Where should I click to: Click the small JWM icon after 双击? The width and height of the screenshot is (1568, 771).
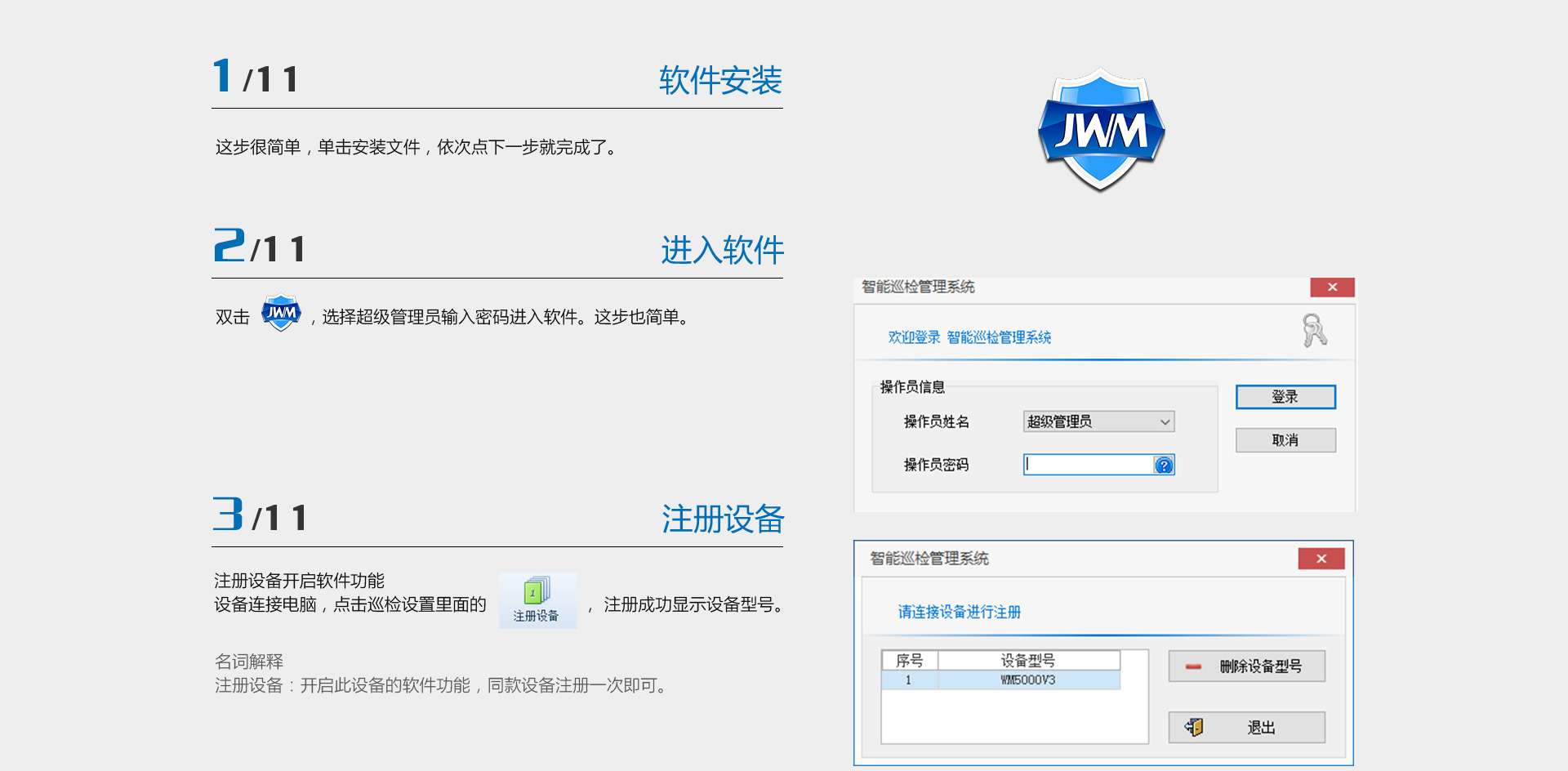(x=281, y=313)
